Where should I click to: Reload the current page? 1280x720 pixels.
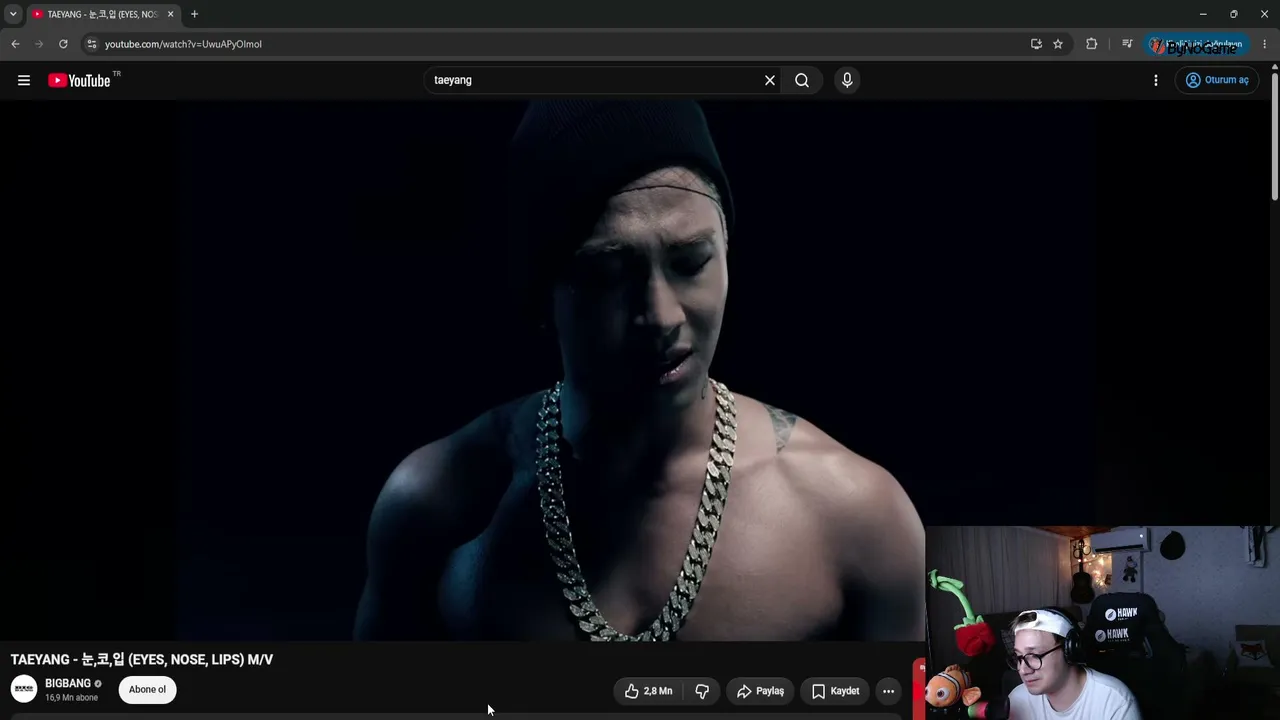pyautogui.click(x=63, y=44)
